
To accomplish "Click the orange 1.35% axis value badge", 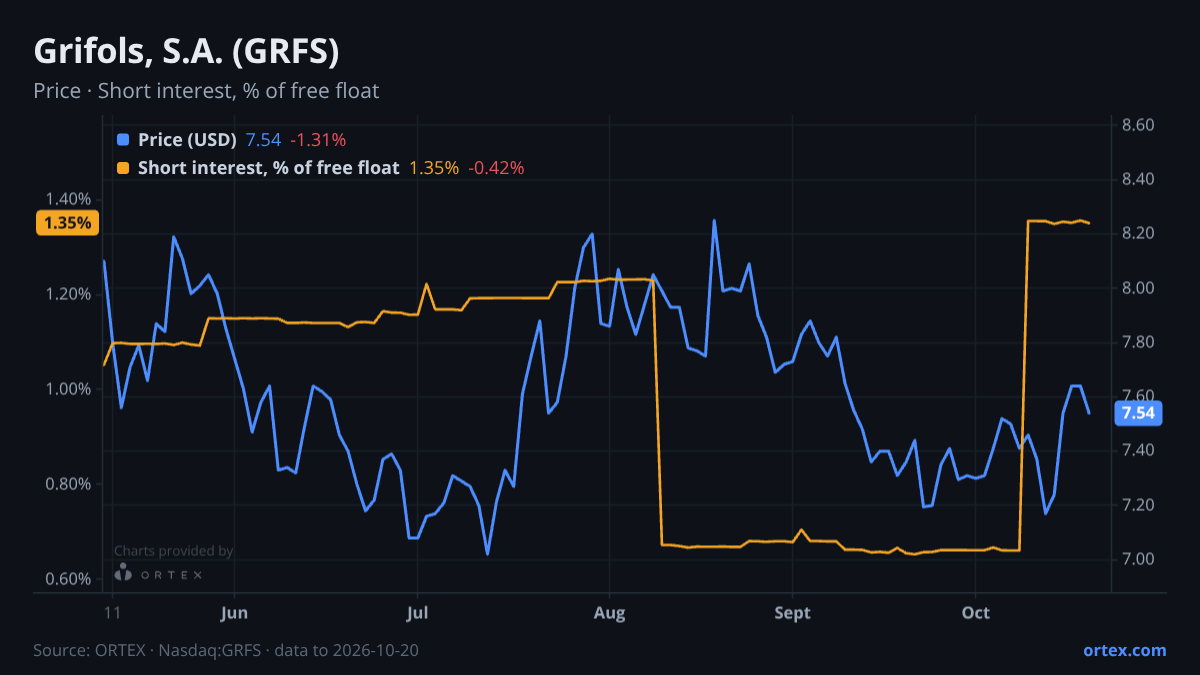I will pyautogui.click(x=68, y=223).
